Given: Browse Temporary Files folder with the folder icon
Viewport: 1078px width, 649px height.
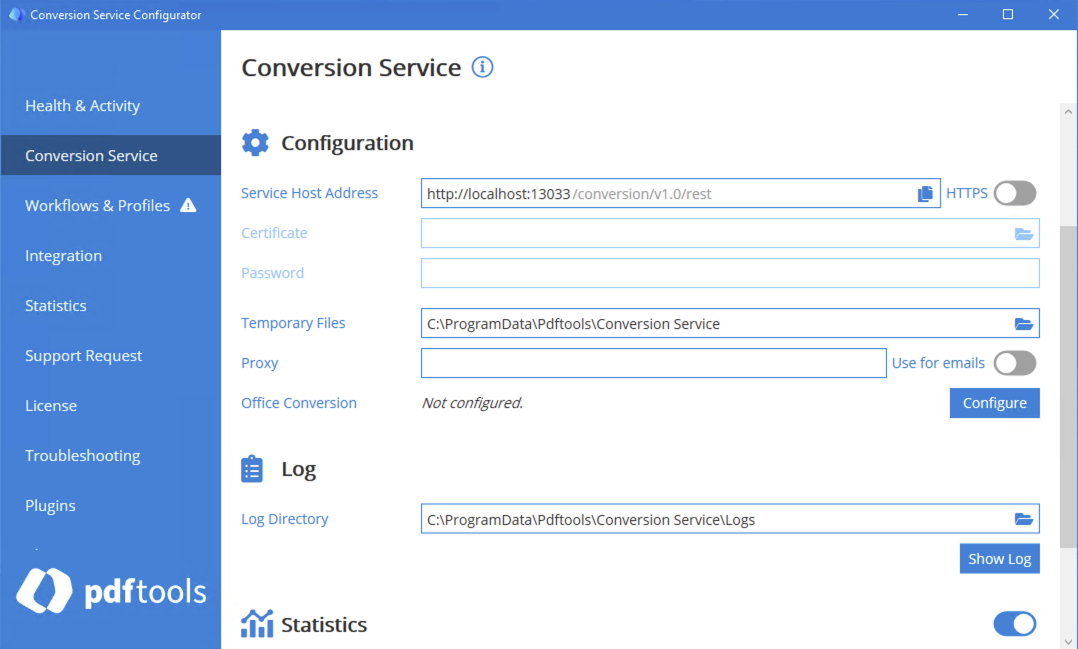Looking at the screenshot, I should pos(1024,324).
